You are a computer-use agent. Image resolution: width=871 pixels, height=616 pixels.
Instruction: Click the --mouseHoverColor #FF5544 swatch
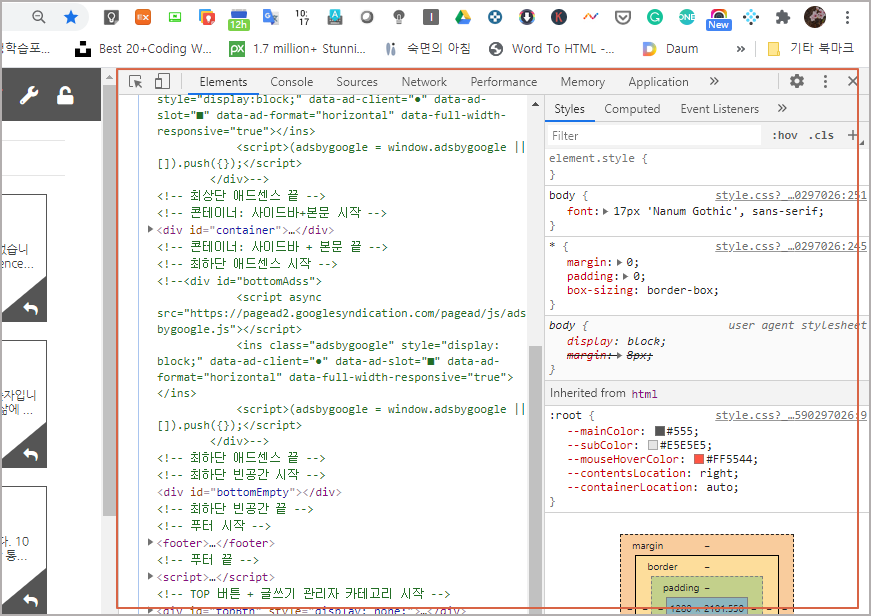click(x=699, y=459)
